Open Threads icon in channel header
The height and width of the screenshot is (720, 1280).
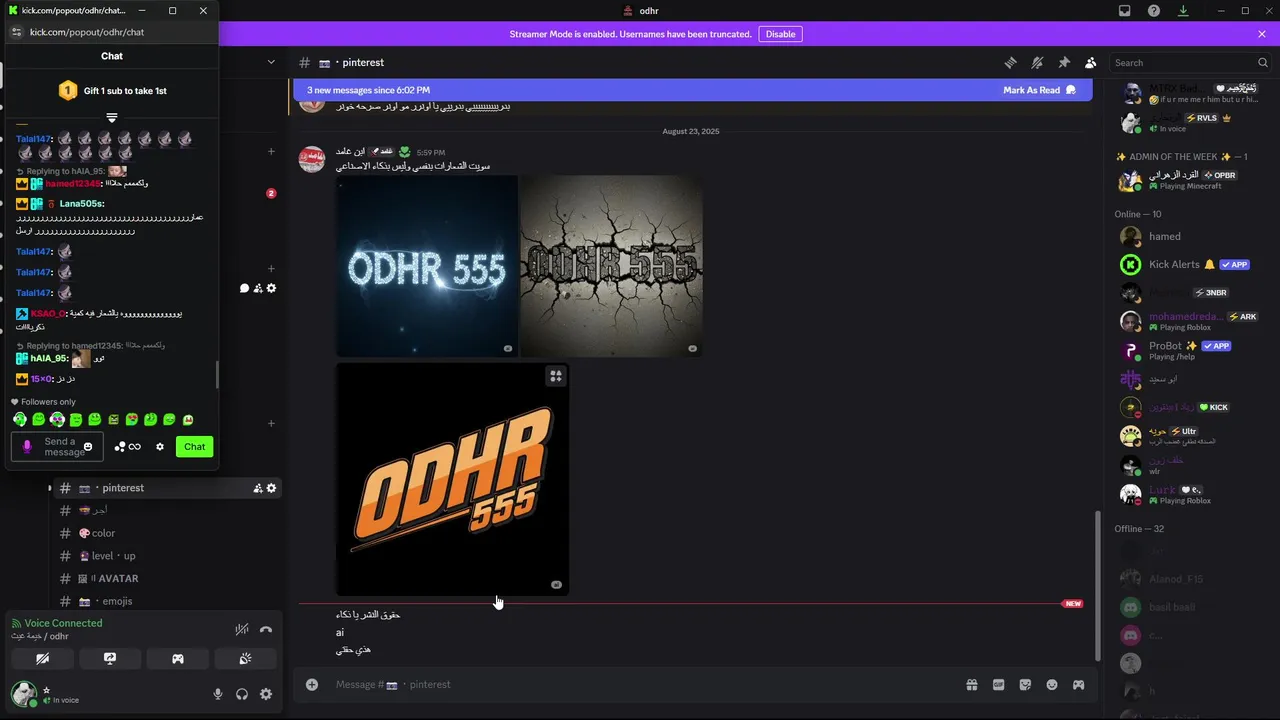[x=1010, y=62]
